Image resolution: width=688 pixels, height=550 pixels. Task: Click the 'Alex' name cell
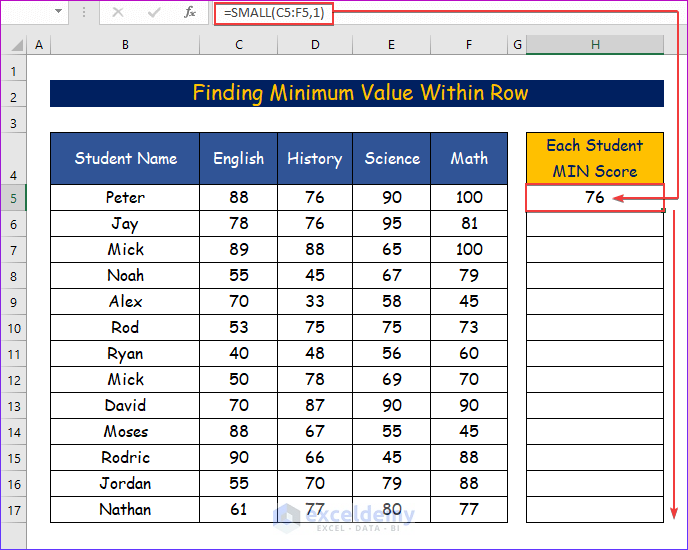(125, 301)
